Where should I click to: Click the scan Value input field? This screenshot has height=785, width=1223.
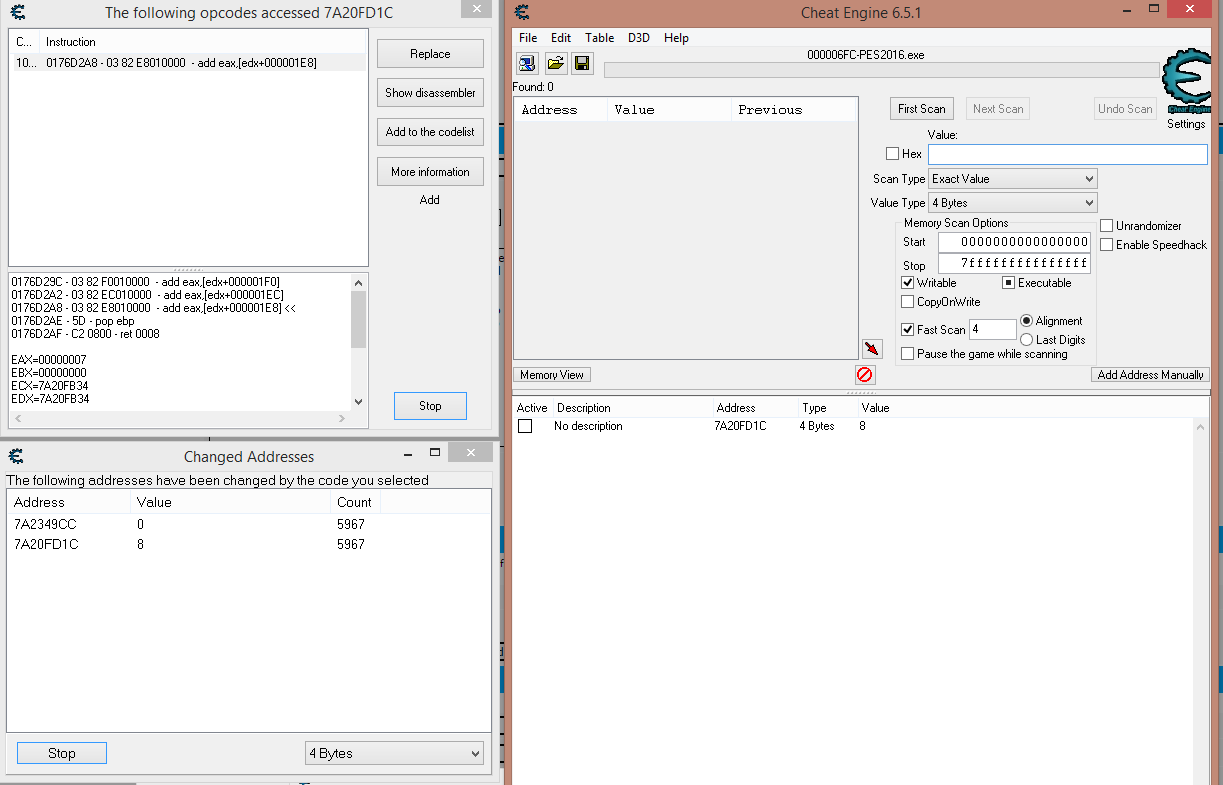tap(1067, 154)
